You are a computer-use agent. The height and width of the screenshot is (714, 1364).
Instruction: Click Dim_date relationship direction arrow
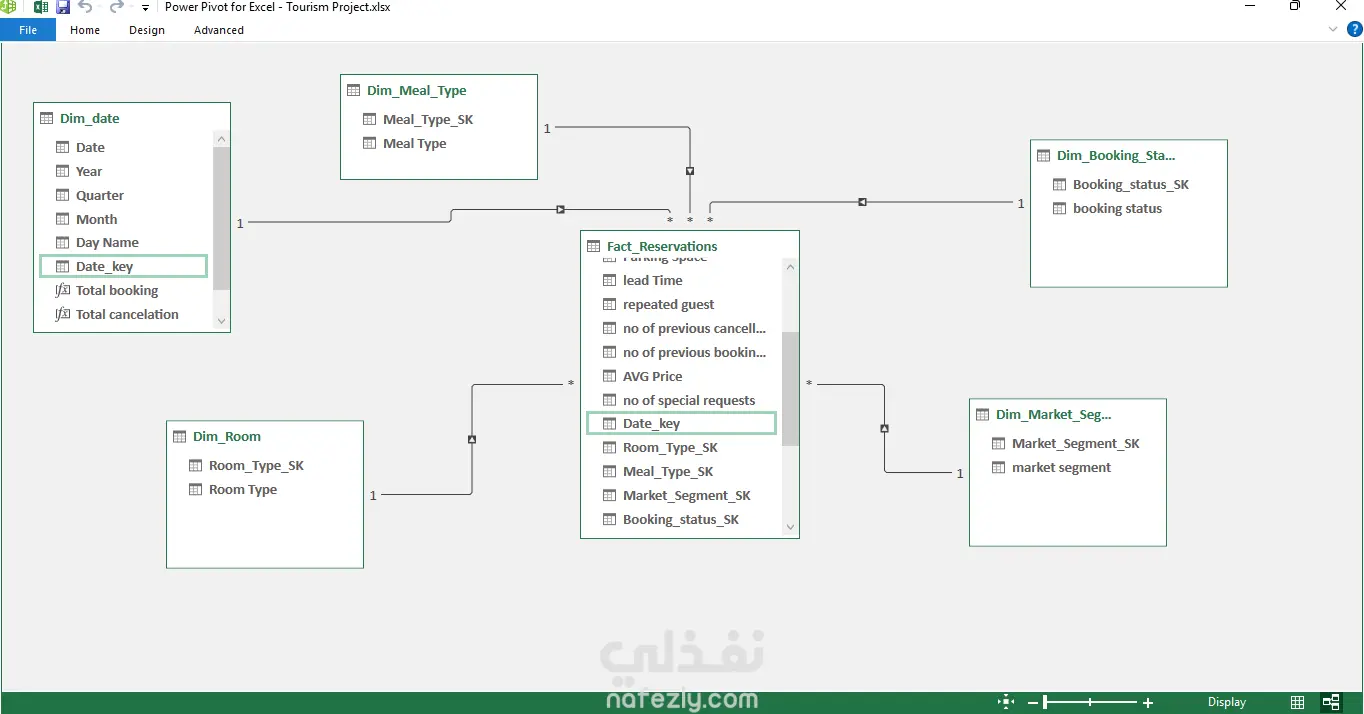(x=560, y=209)
